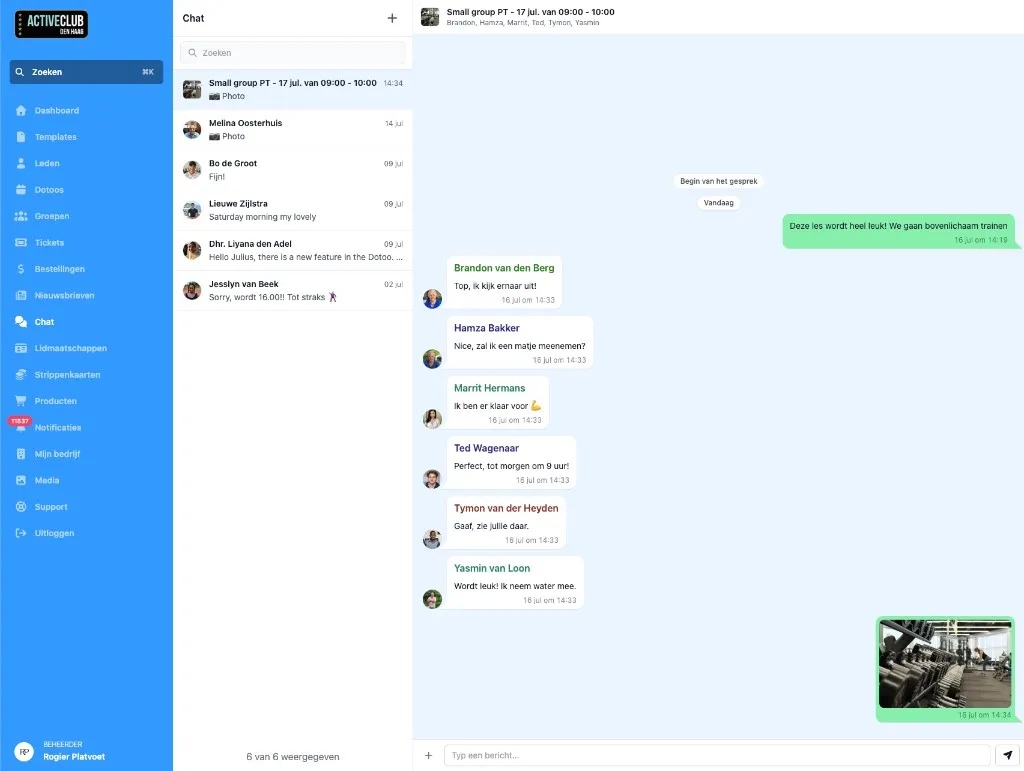Click the Uitloggen link
Image resolution: width=1024 pixels, height=771 pixels.
(54, 533)
